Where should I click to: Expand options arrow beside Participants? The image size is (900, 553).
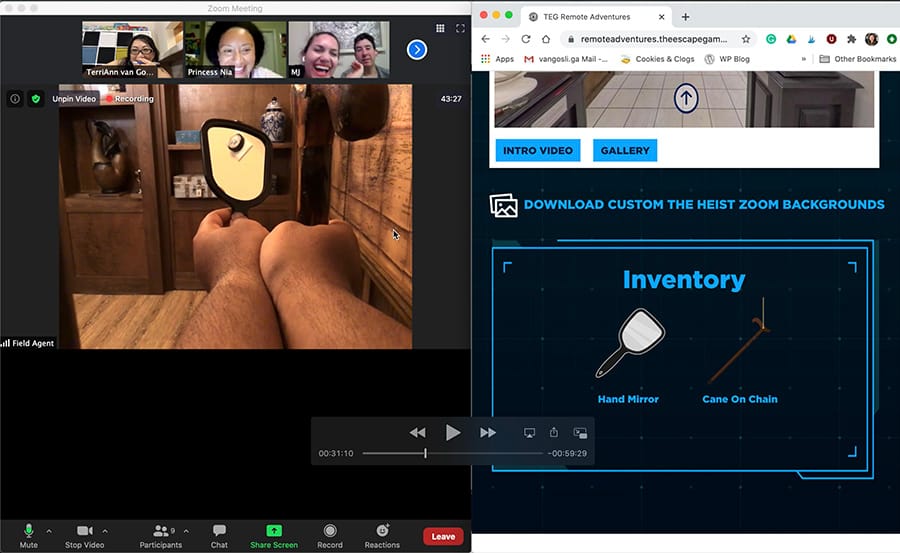point(186,531)
